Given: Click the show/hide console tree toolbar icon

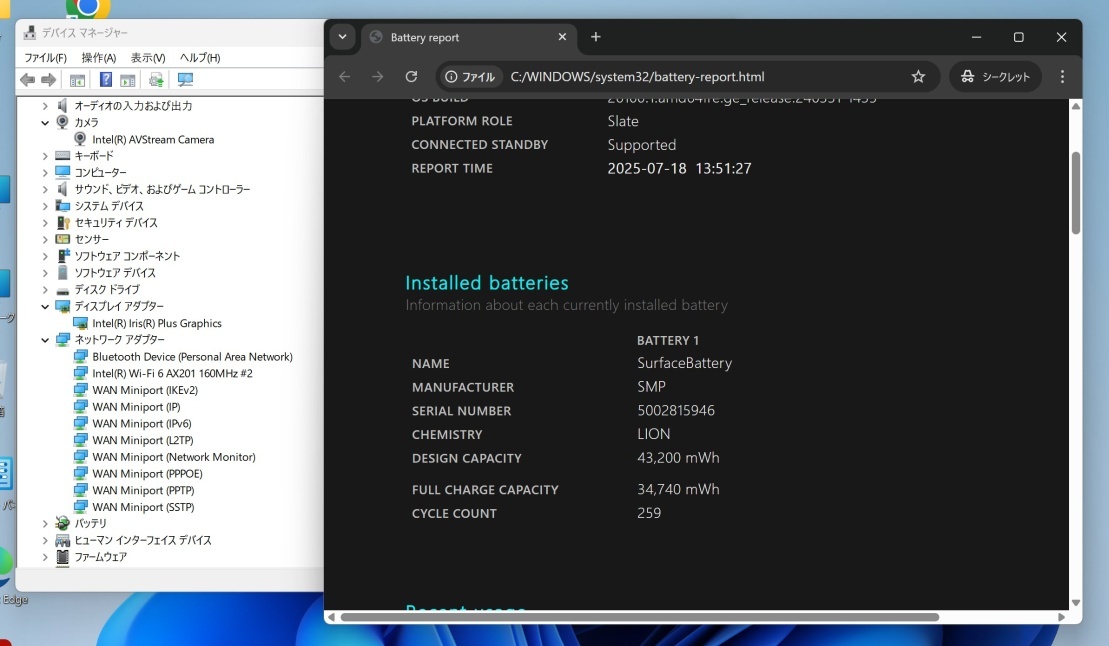Looking at the screenshot, I should click(77, 80).
